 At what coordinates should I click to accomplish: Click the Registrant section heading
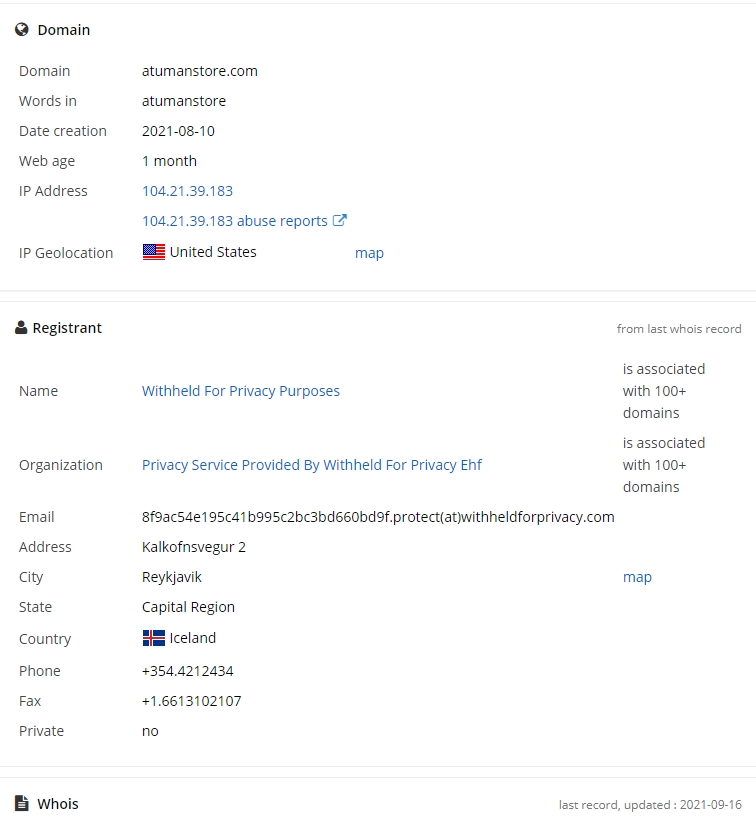[67, 328]
